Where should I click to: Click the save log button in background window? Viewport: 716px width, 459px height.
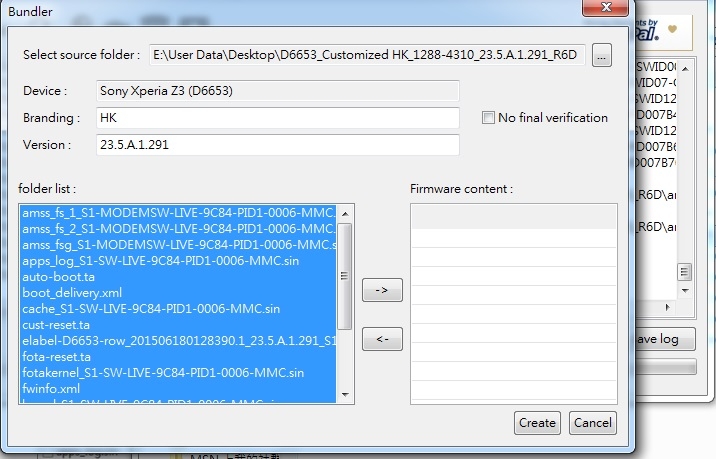point(666,339)
